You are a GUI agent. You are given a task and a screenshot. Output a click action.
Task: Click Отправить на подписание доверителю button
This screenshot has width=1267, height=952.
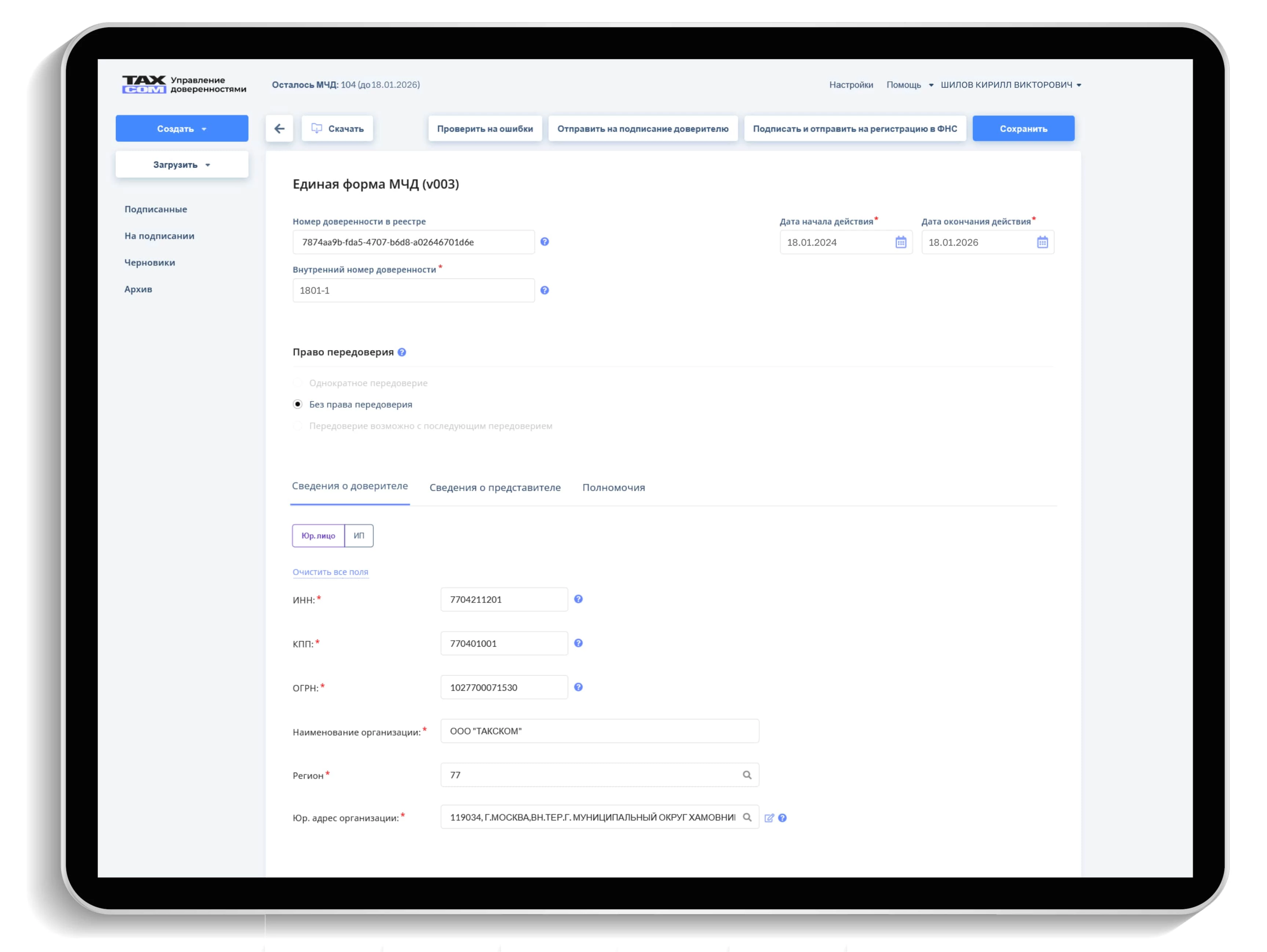click(x=642, y=129)
